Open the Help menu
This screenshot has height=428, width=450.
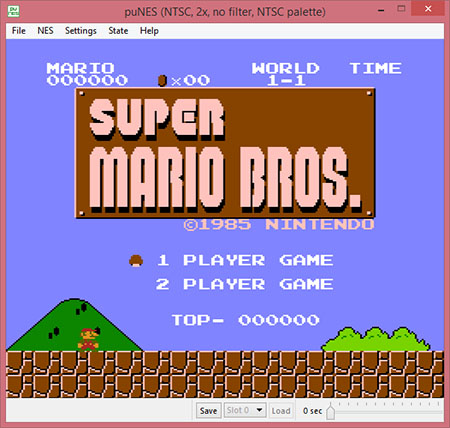pyautogui.click(x=149, y=31)
